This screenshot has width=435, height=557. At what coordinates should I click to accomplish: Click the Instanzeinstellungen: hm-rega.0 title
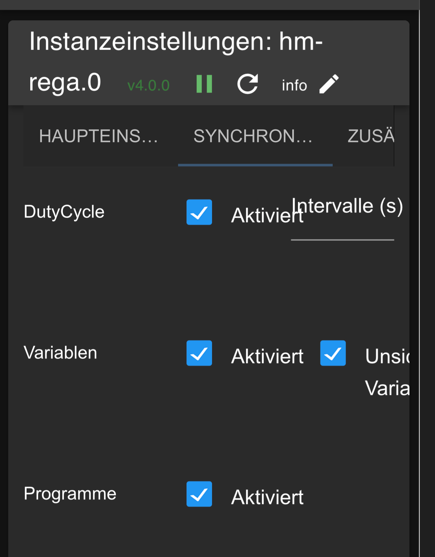(176, 62)
